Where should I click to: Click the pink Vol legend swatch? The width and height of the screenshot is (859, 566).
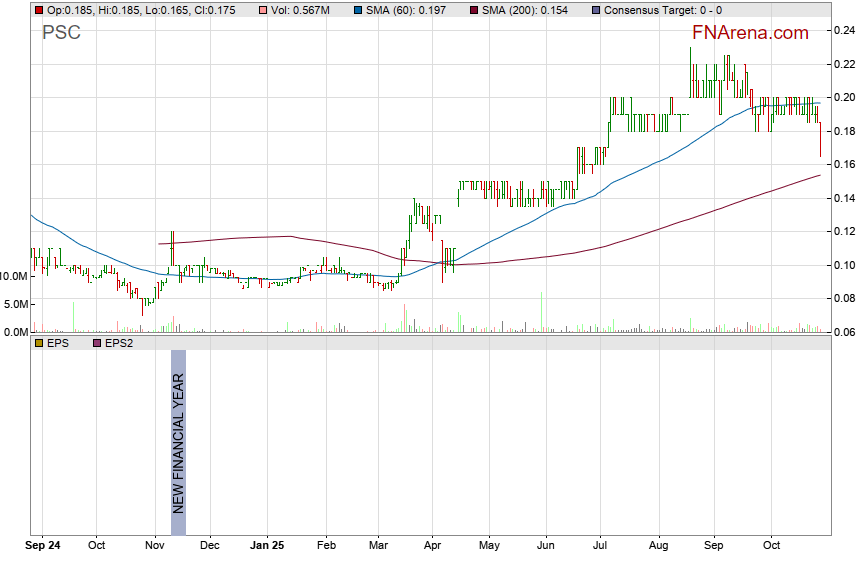[262, 10]
